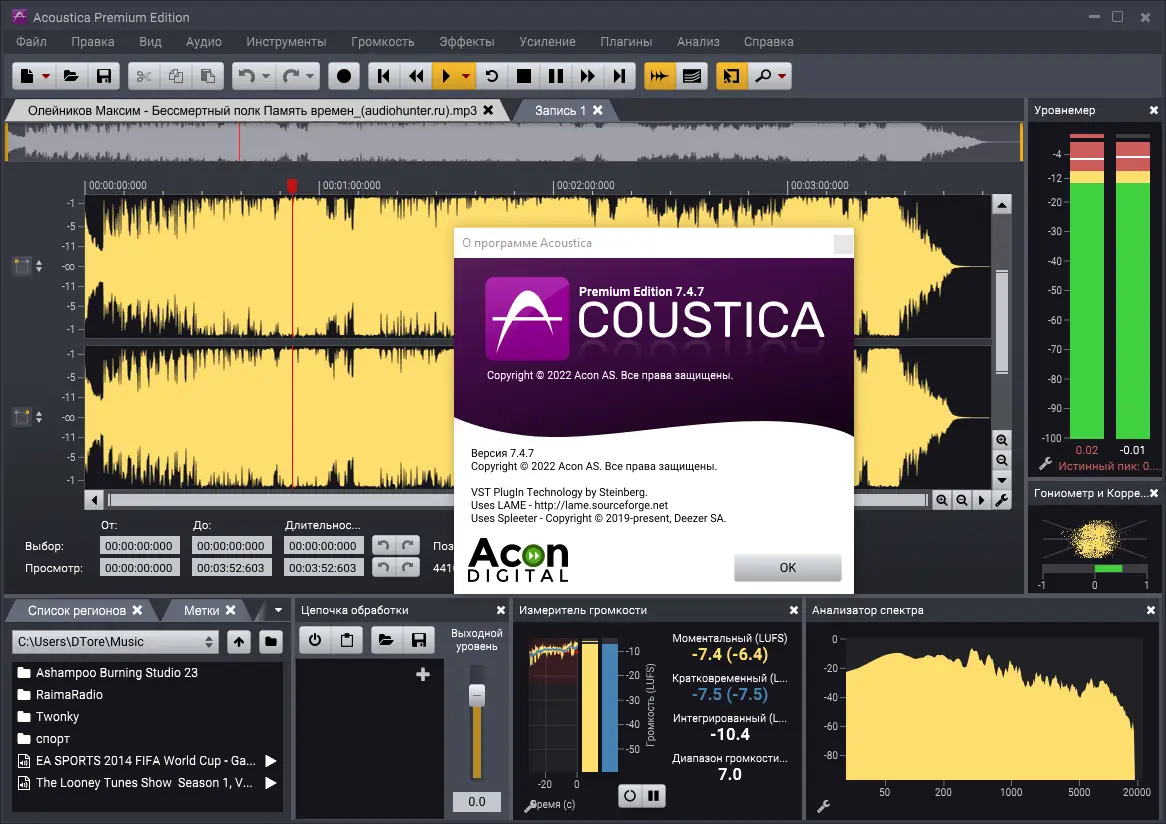This screenshot has height=824, width=1166.
Task: Toggle the waveform view icon
Action: tap(659, 76)
